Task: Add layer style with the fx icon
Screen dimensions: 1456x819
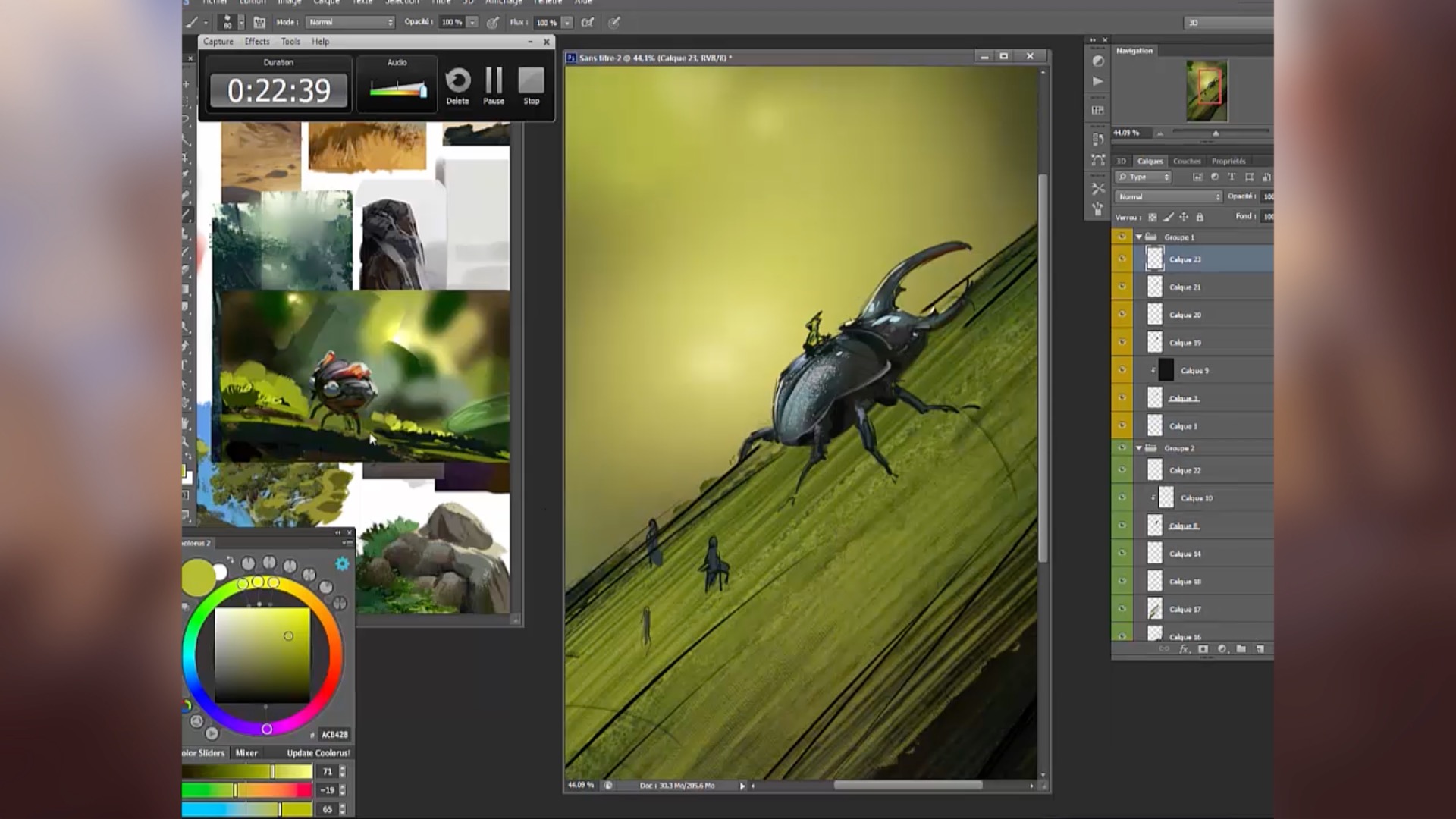Action: (x=1184, y=649)
